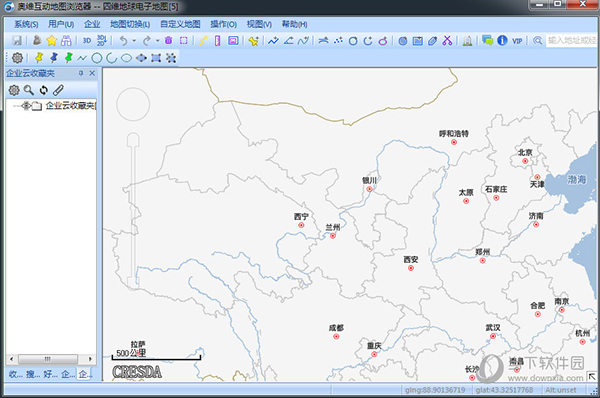Select the yellow pushpin marker tool
The width and height of the screenshot is (600, 398).
click(x=39, y=58)
